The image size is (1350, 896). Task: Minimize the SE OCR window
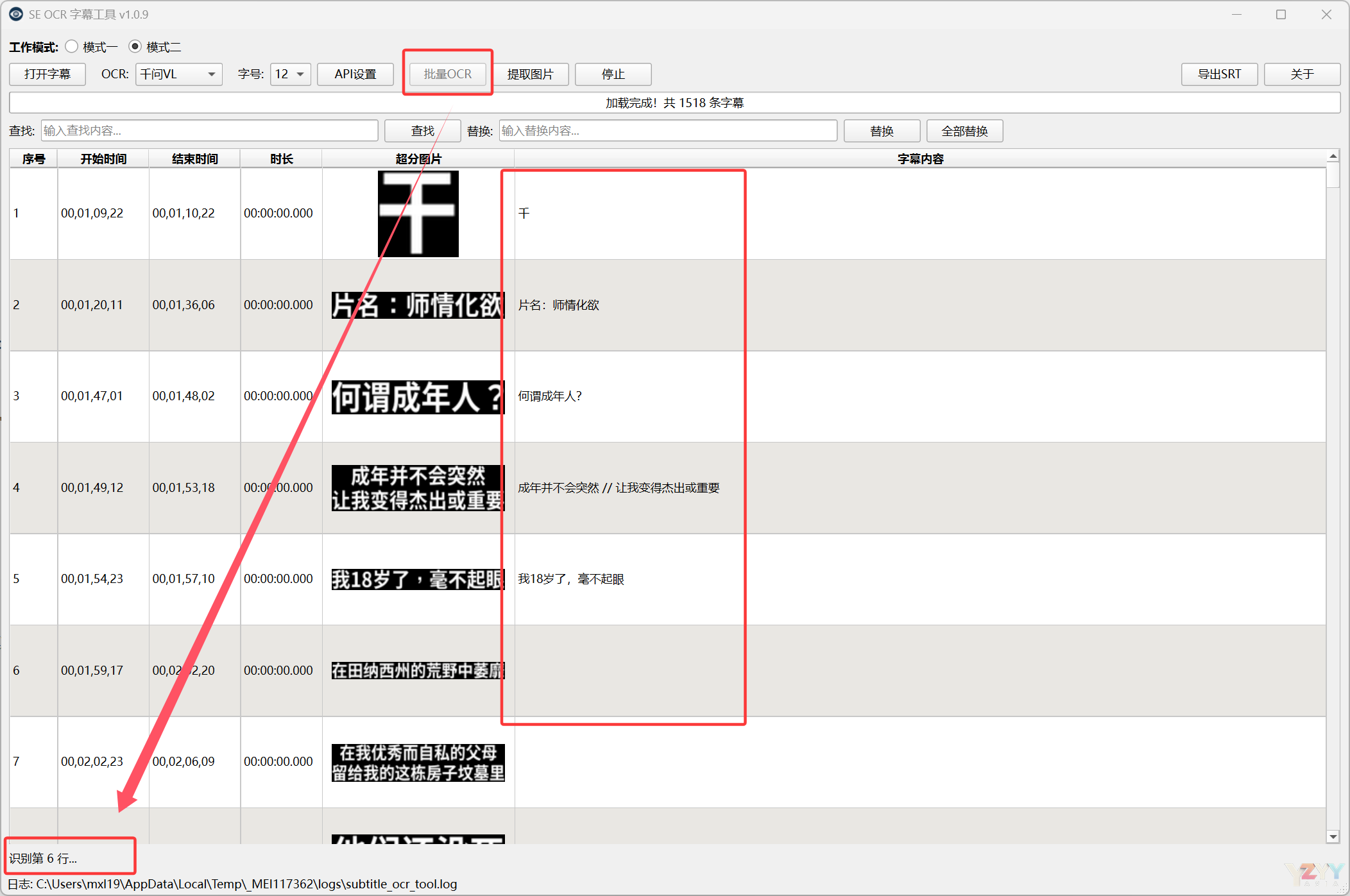pos(1236,14)
